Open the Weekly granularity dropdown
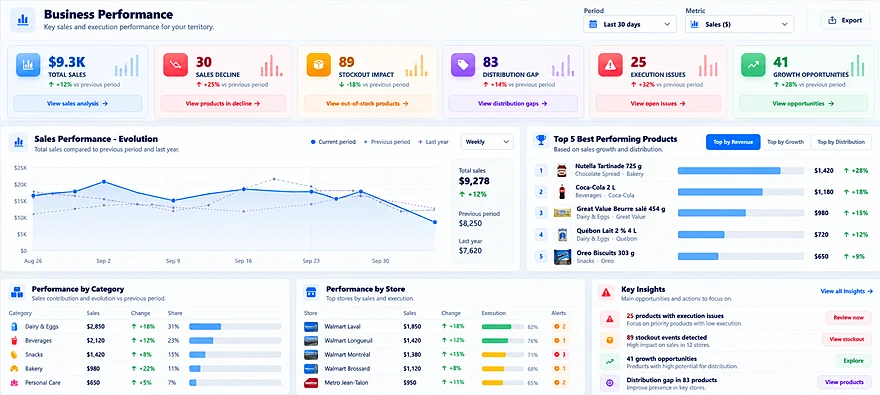This screenshot has height=395, width=880. click(x=487, y=142)
